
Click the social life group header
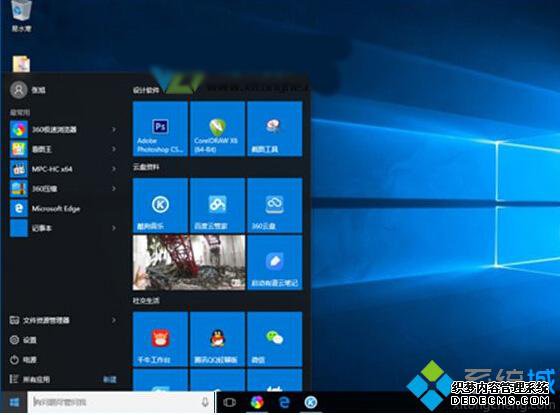click(x=146, y=301)
